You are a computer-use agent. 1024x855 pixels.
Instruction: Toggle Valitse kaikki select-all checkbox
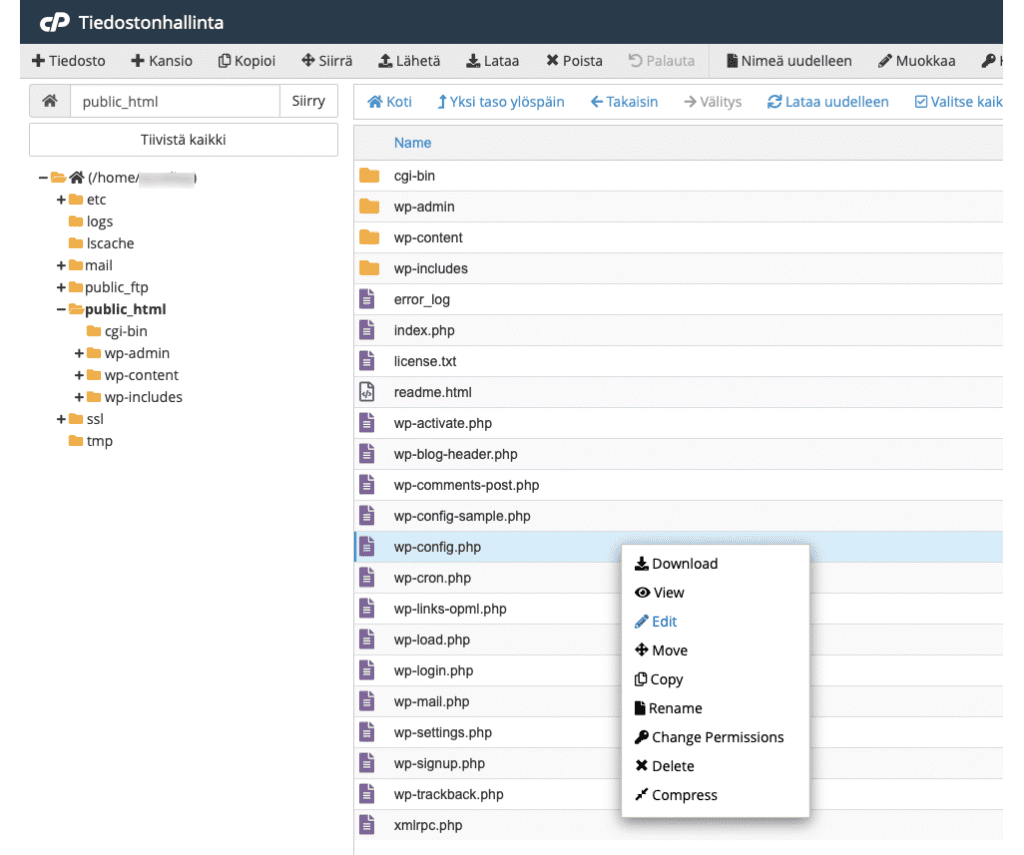(920, 102)
